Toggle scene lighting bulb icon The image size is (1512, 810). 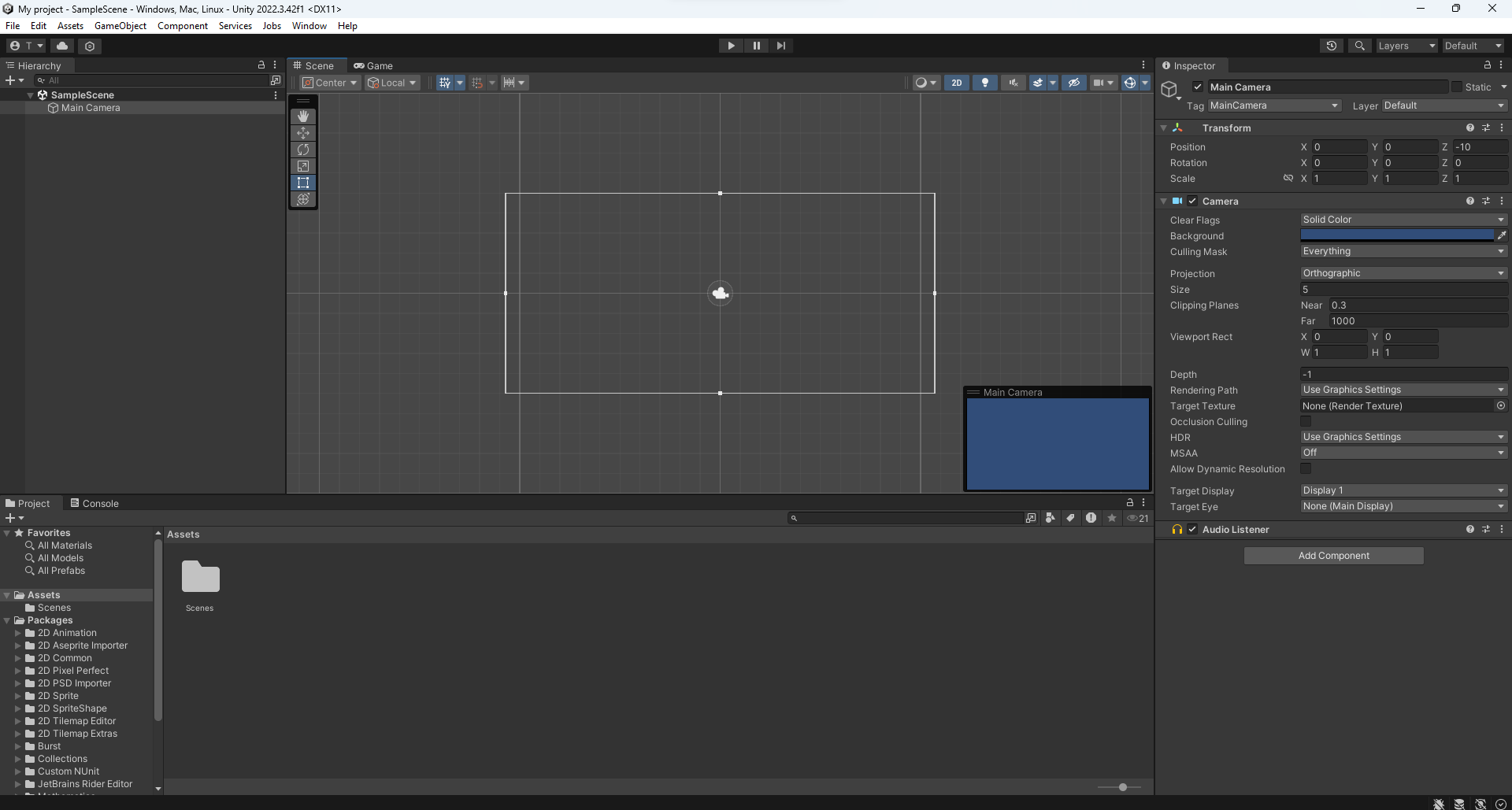pyautogui.click(x=984, y=83)
